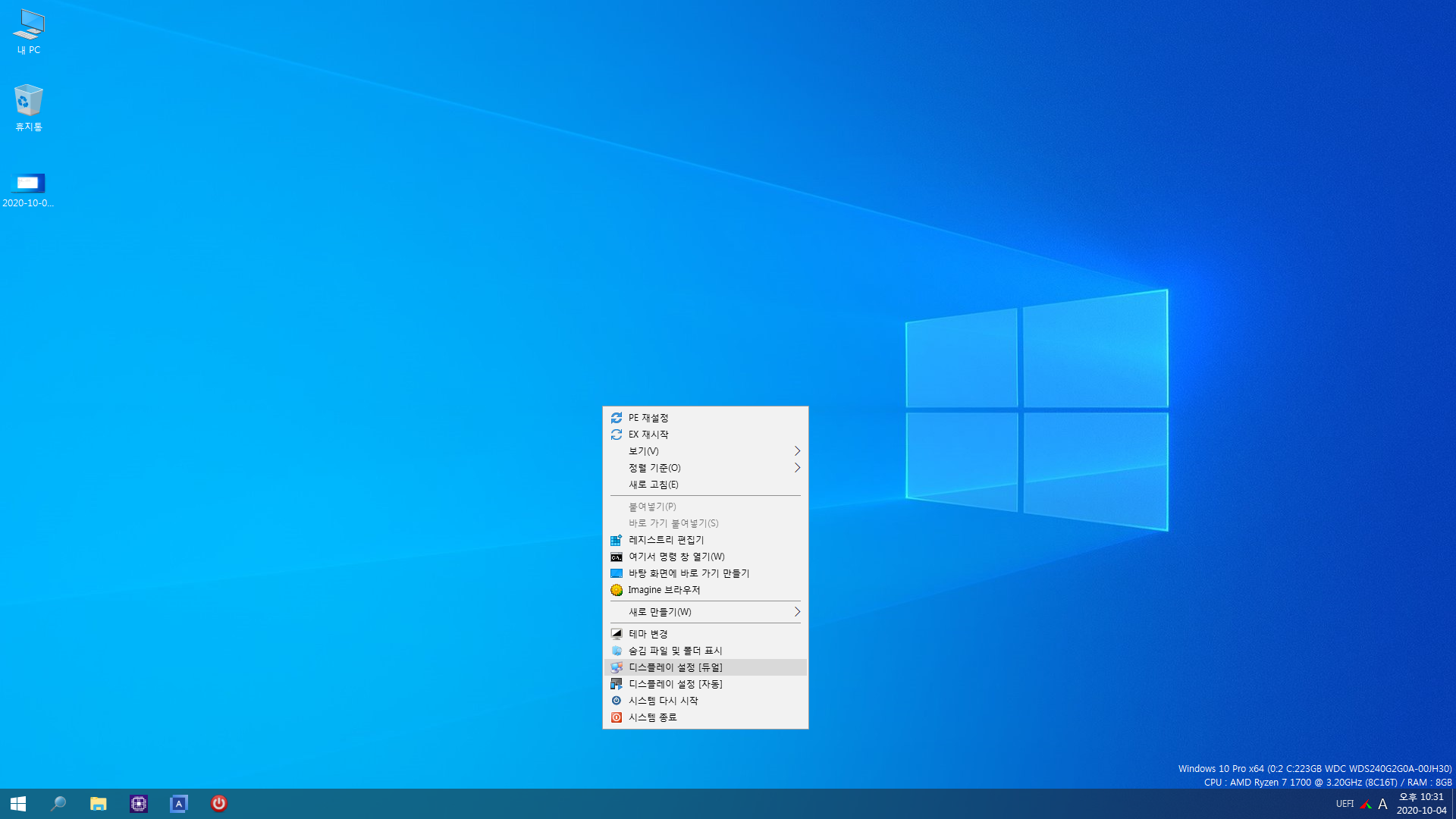Select 바탕 화면에 바로 가기 만들기
1456x819 pixels.
click(705, 573)
